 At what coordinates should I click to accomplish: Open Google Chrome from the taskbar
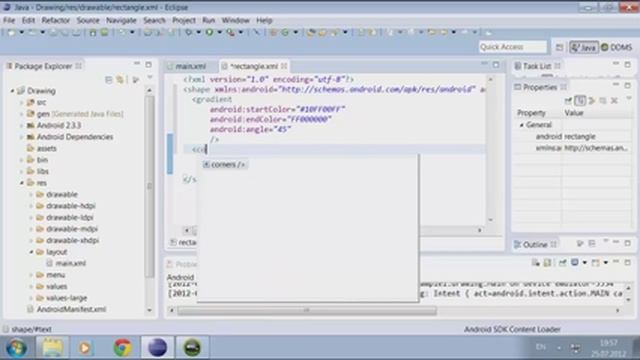click(x=122, y=348)
